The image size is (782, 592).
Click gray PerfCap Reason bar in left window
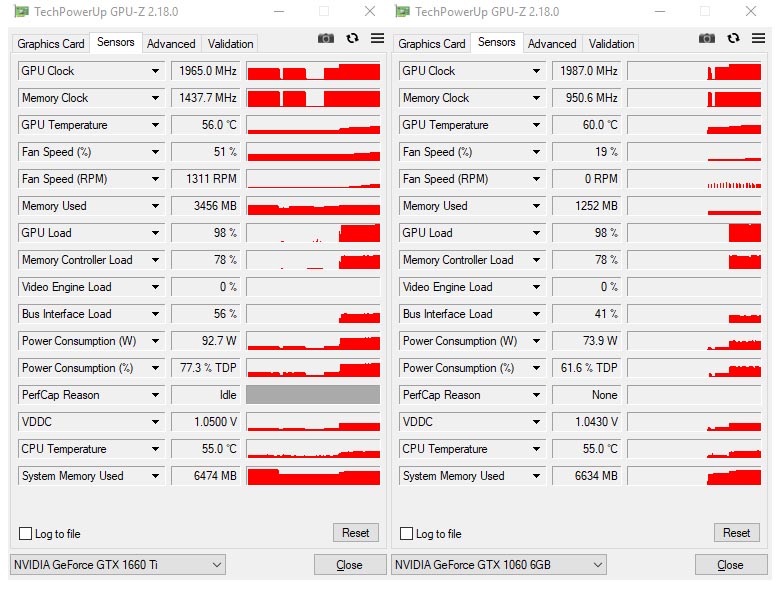click(x=313, y=395)
